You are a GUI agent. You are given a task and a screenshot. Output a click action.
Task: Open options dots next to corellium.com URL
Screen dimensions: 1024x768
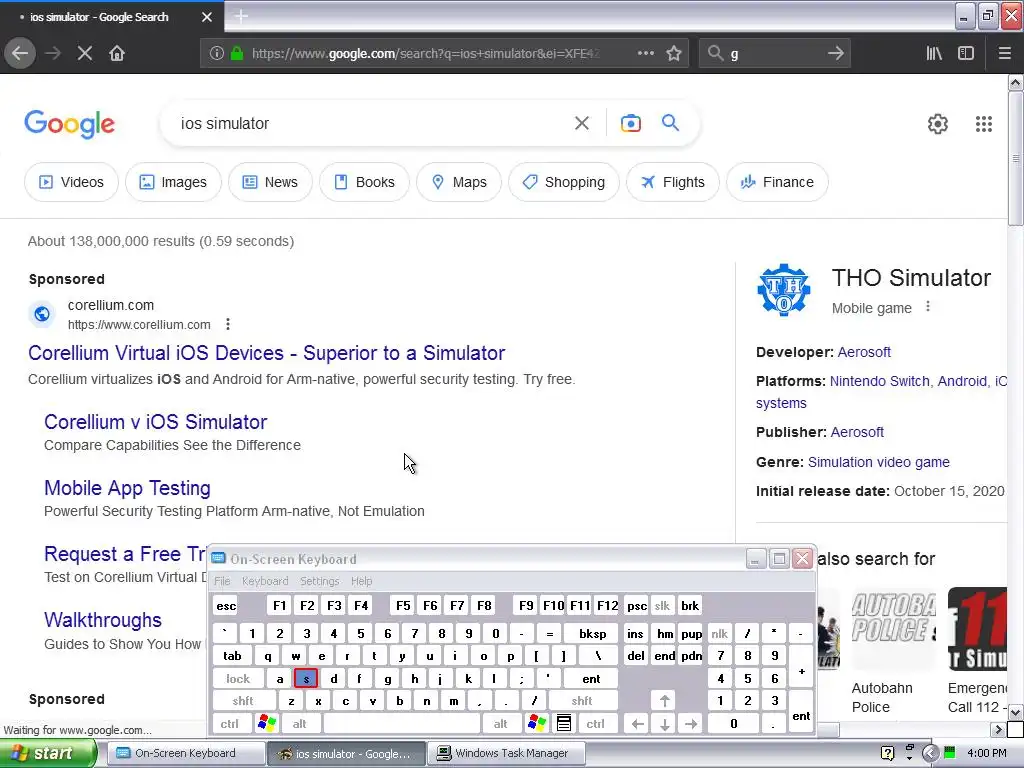coord(227,324)
